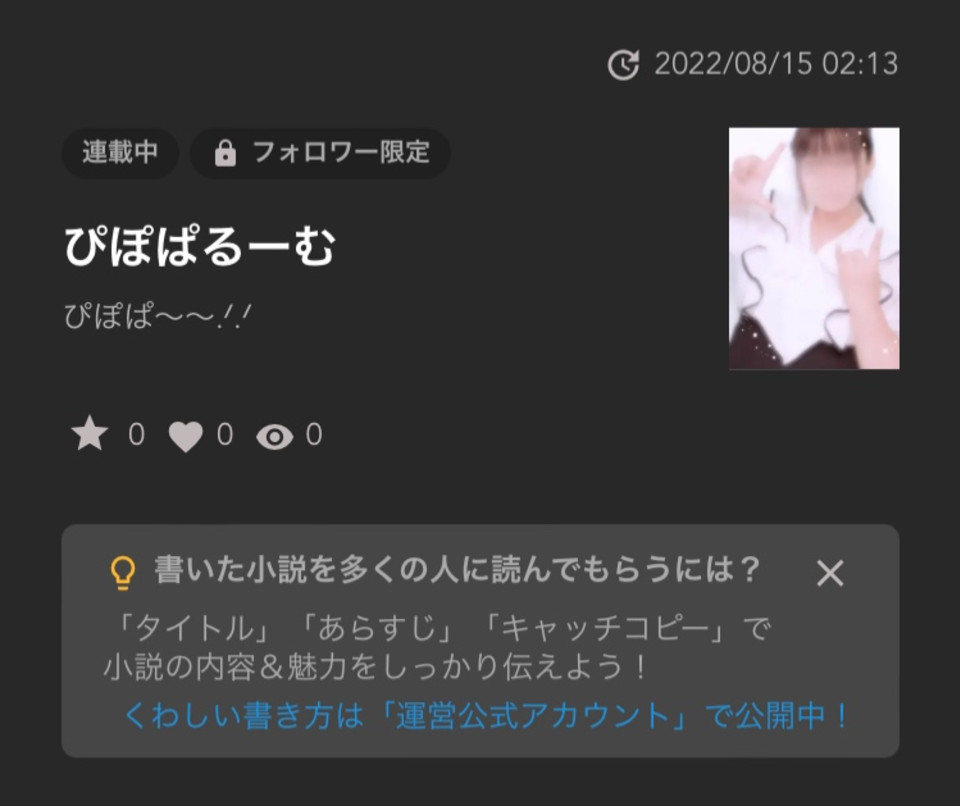The height and width of the screenshot is (806, 960).
Task: Click the yellow lightbulb tip icon
Action: coord(122,572)
